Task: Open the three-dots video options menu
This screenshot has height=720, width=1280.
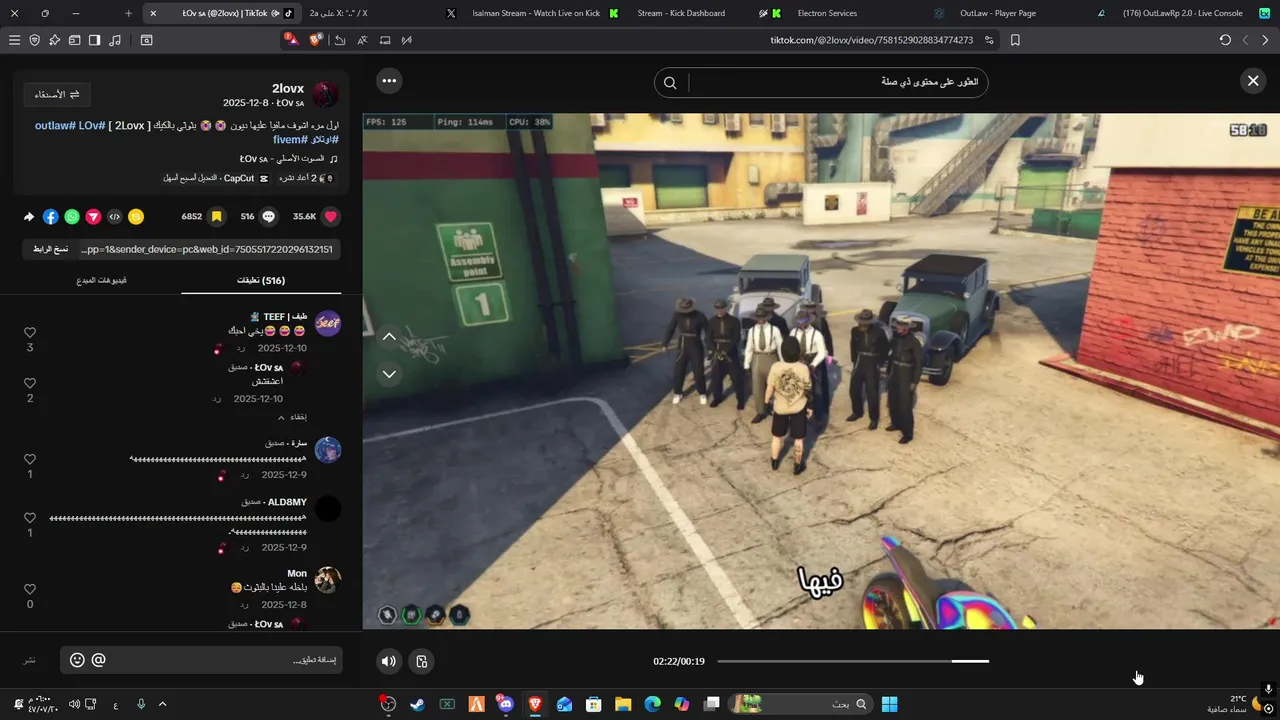Action: coord(389,81)
